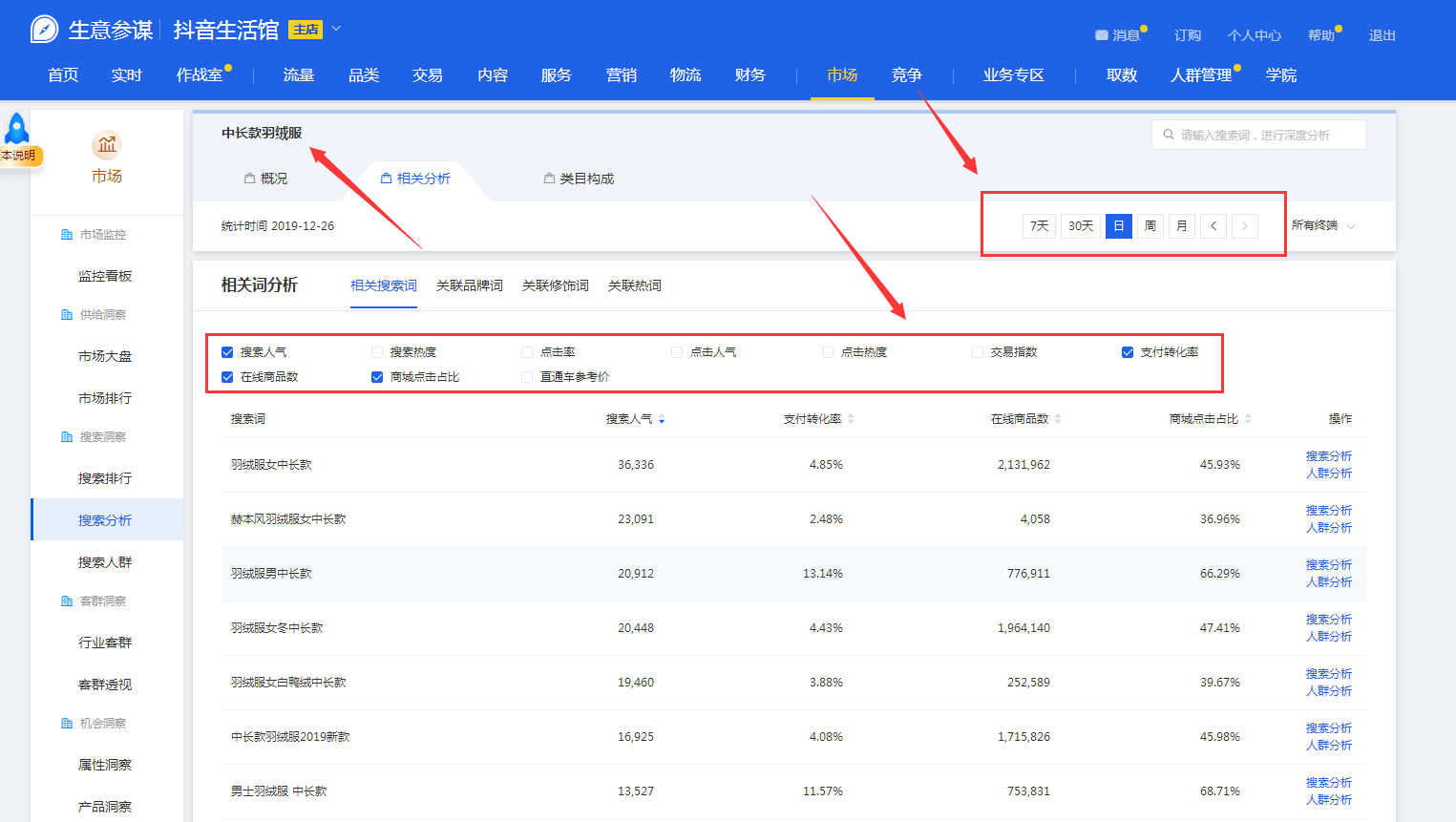Viewport: 1456px width, 822px height.
Task: Click the 消息 envelope icon
Action: point(1102,35)
